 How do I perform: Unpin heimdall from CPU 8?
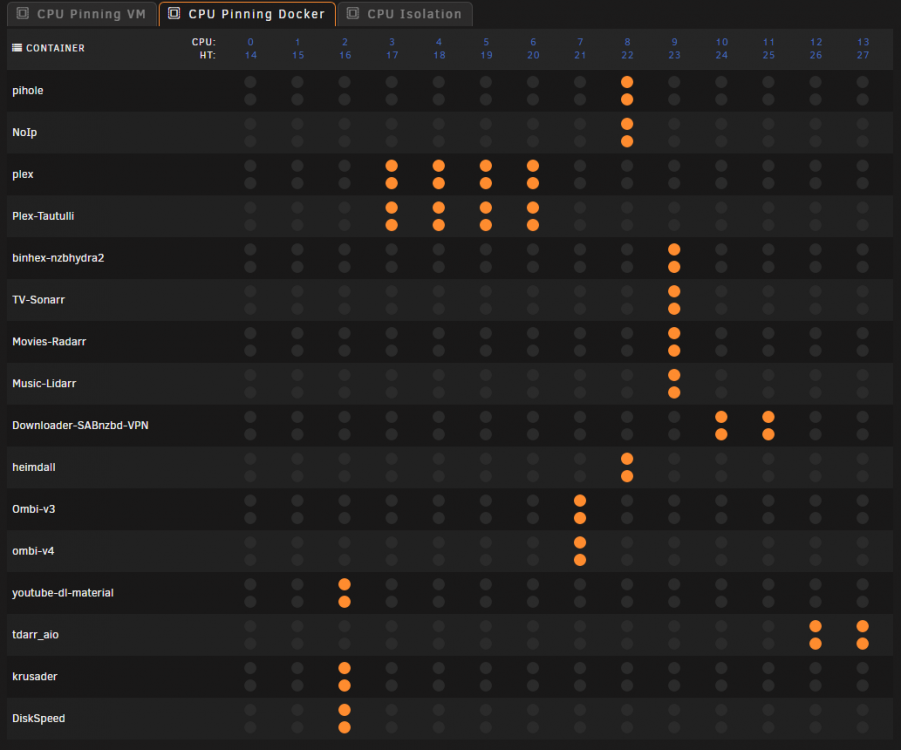(x=627, y=459)
